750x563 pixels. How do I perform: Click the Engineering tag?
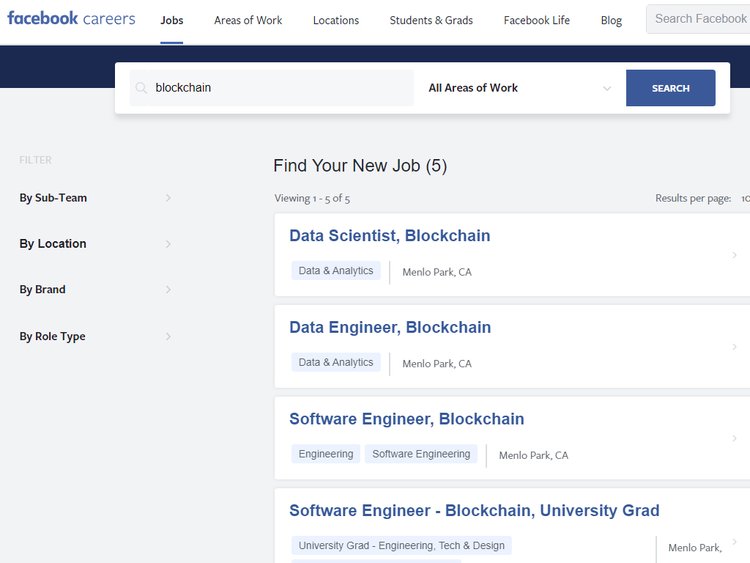pyautogui.click(x=326, y=454)
